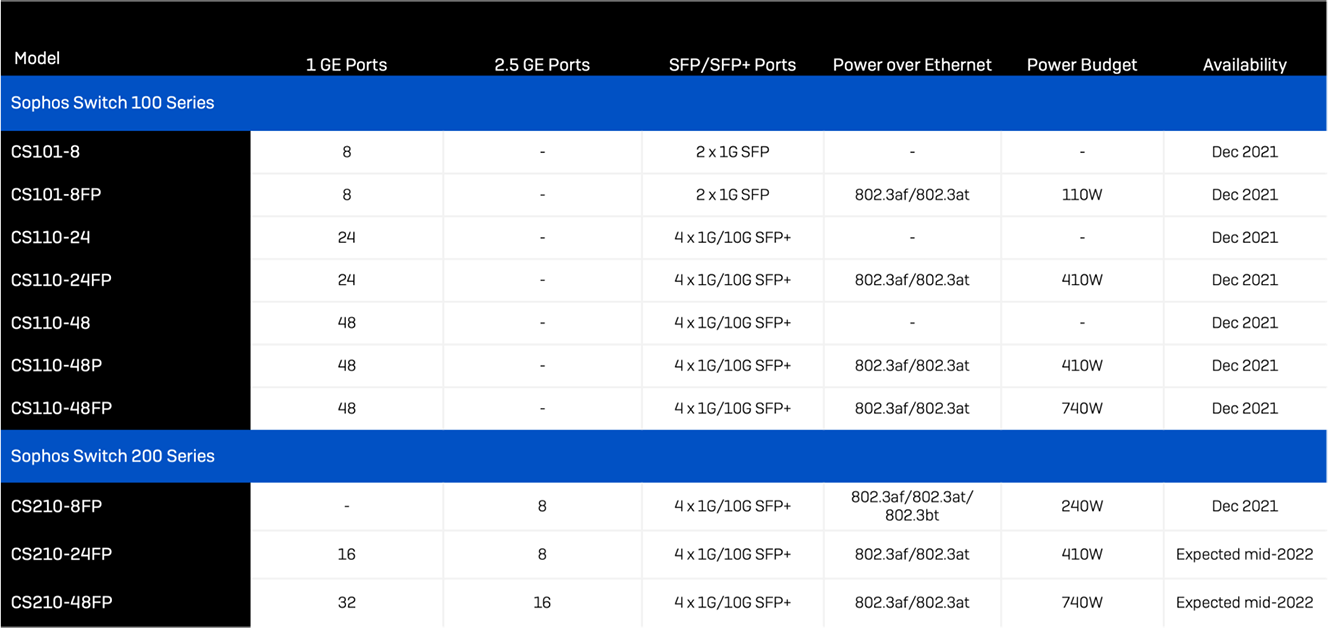Select the Power Budget column header
This screenshot has width=1331, height=630.
[x=1081, y=64]
